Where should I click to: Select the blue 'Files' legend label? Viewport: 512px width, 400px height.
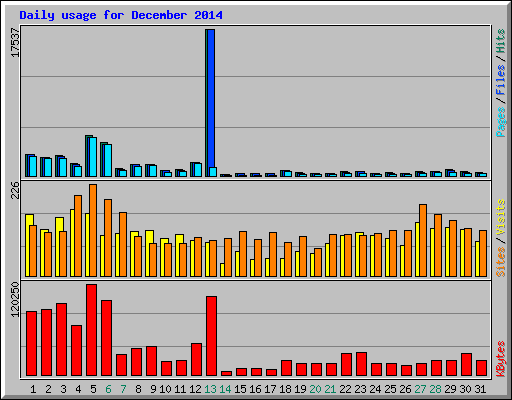point(500,79)
